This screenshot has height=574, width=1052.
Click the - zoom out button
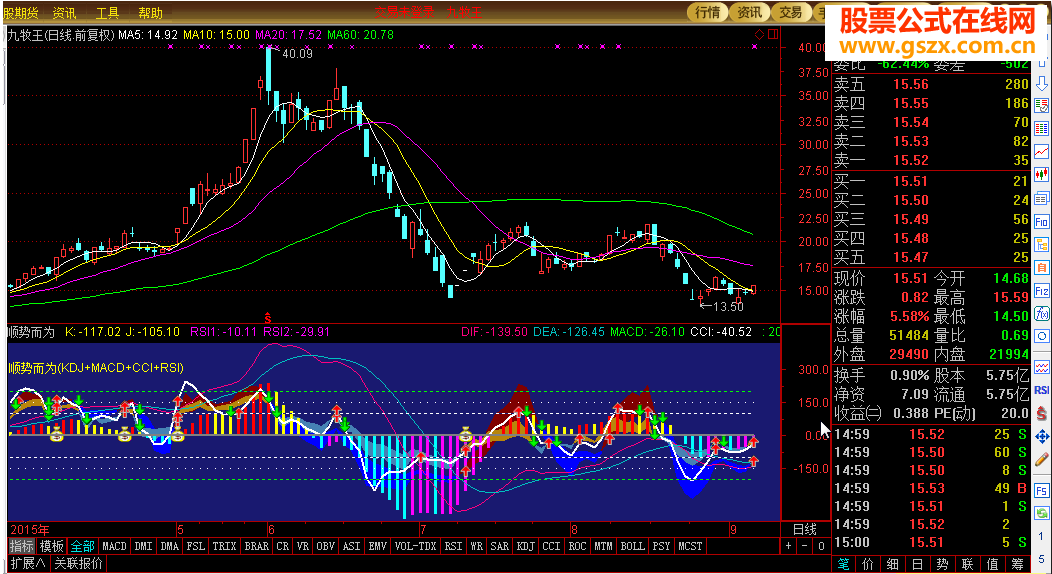tap(805, 547)
